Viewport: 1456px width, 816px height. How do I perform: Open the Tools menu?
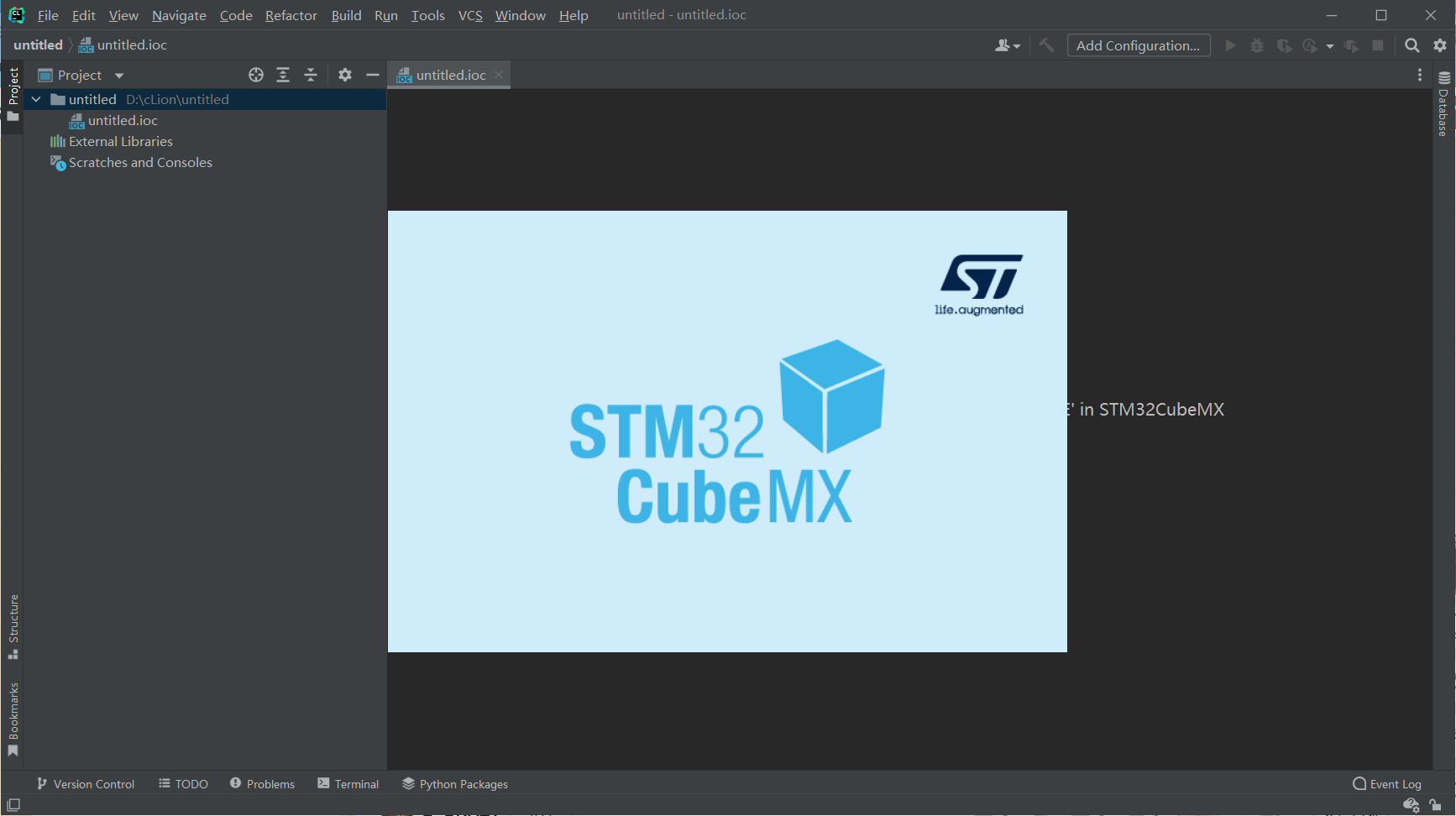point(427,15)
